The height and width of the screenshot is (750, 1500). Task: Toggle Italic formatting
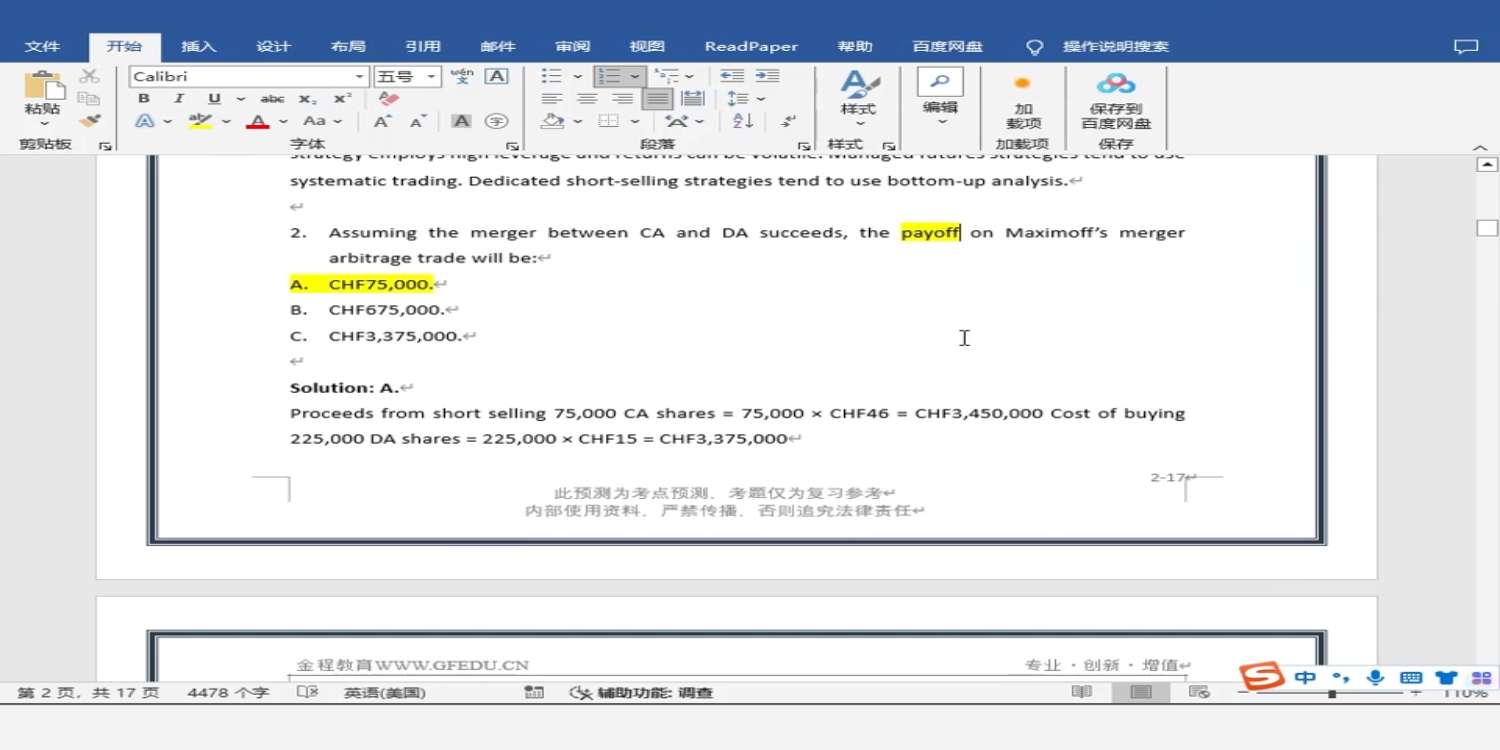point(178,99)
